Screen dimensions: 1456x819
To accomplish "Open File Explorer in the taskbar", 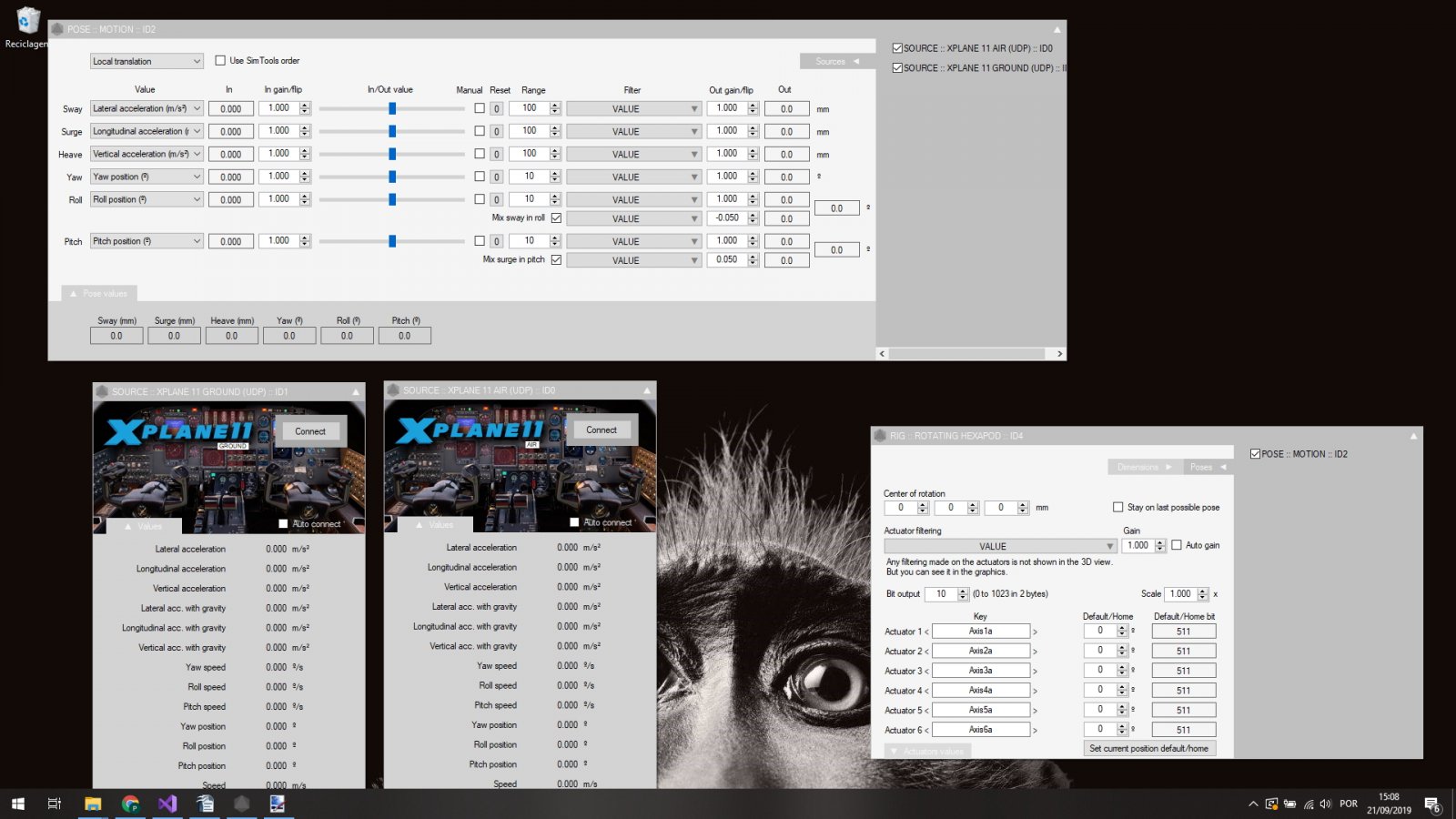I will point(93,804).
